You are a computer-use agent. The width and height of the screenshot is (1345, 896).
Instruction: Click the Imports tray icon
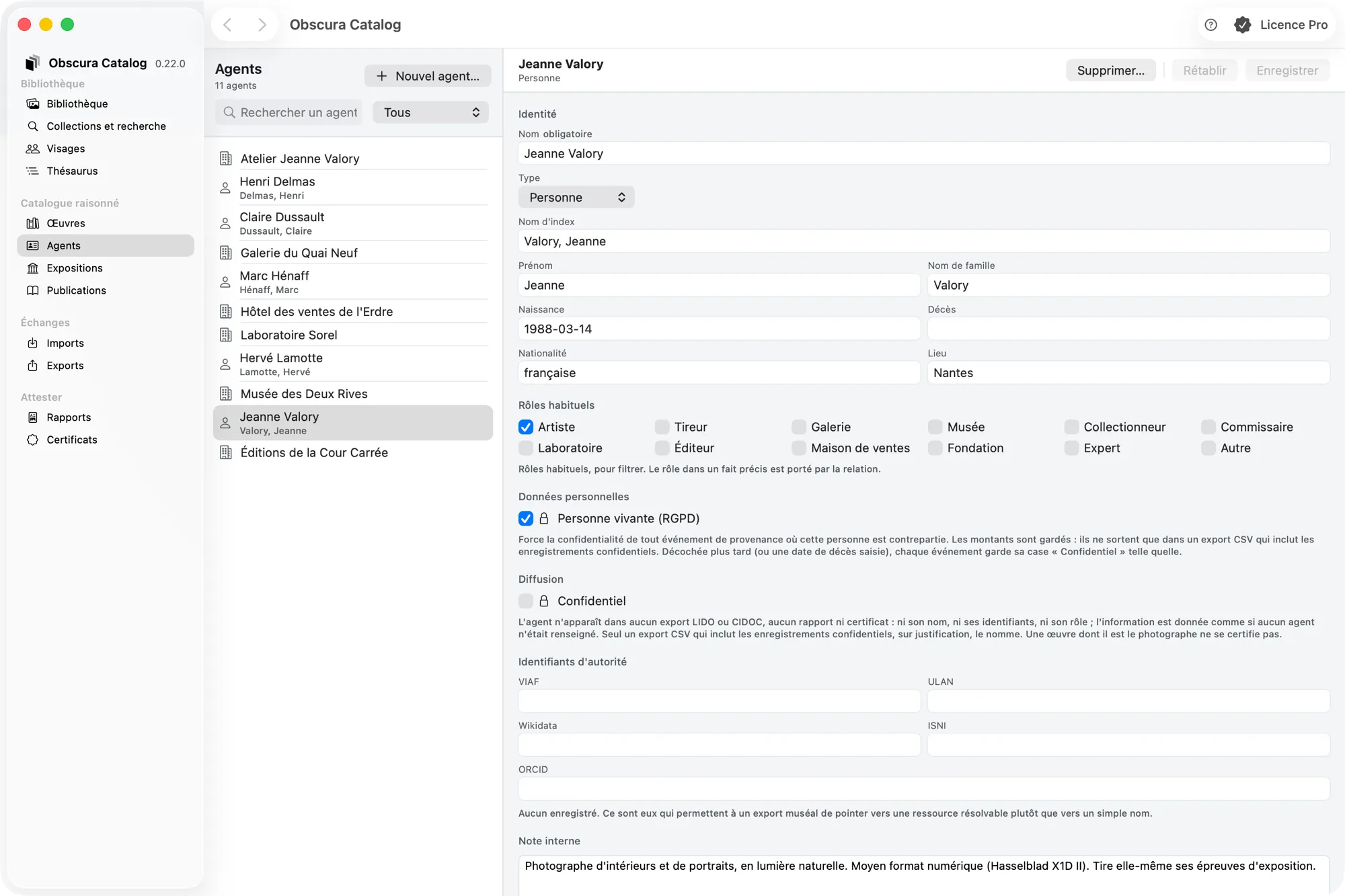click(x=32, y=343)
